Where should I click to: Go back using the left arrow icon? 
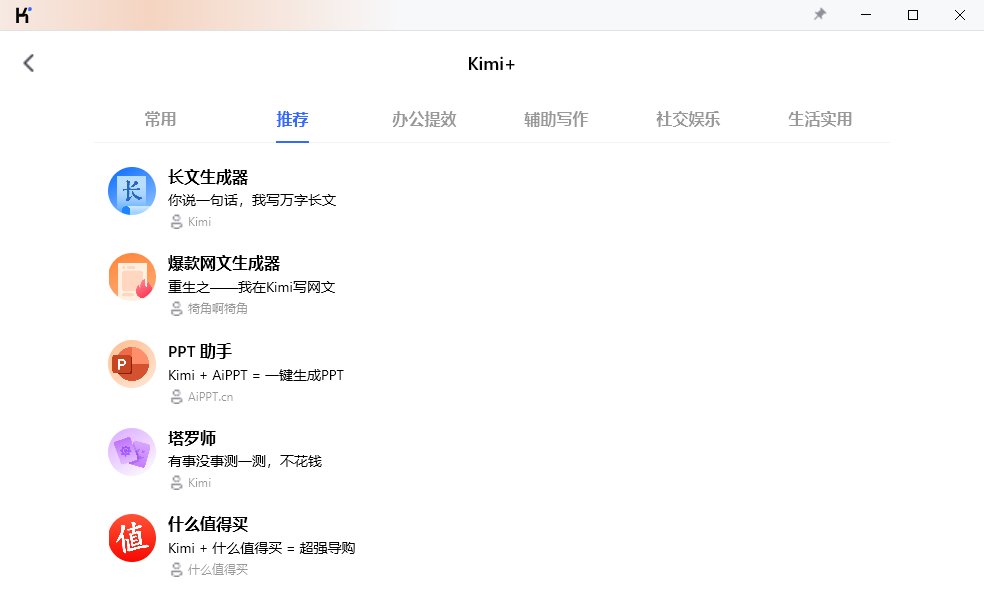(28, 63)
